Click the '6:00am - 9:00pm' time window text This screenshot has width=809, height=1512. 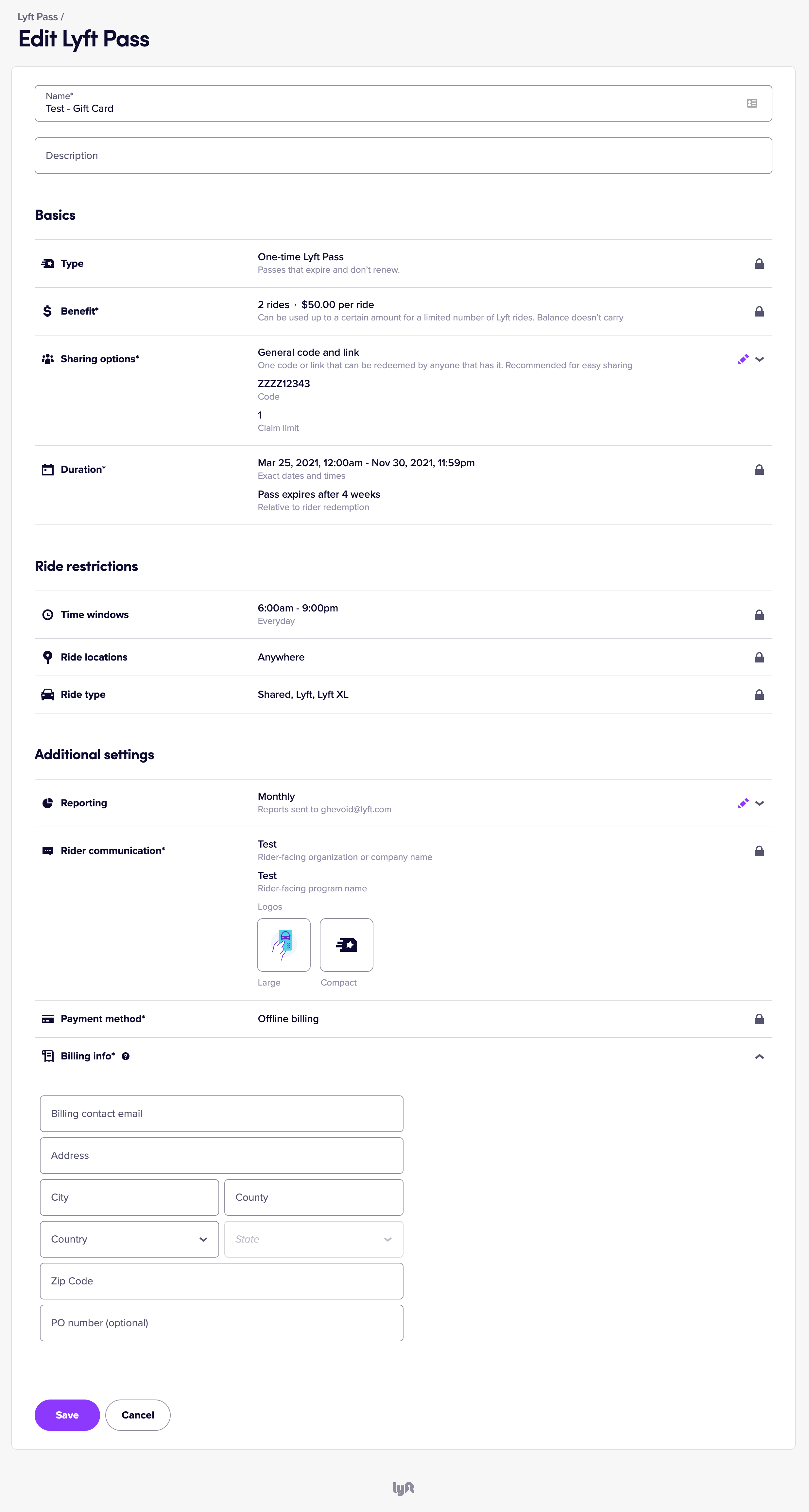[x=298, y=608]
